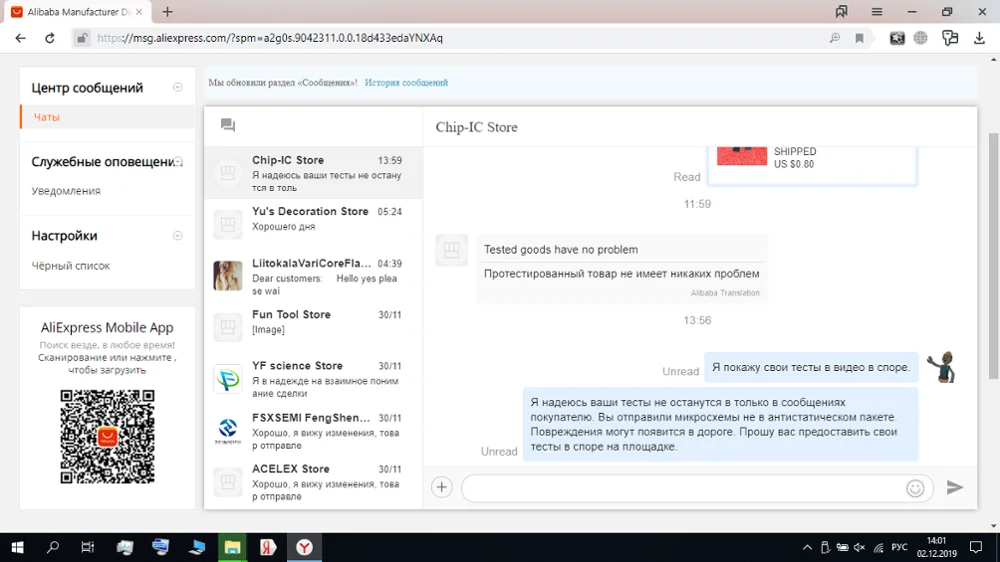Click the globe translation icon
Viewport: 1000px width, 562px height.
tap(920, 38)
